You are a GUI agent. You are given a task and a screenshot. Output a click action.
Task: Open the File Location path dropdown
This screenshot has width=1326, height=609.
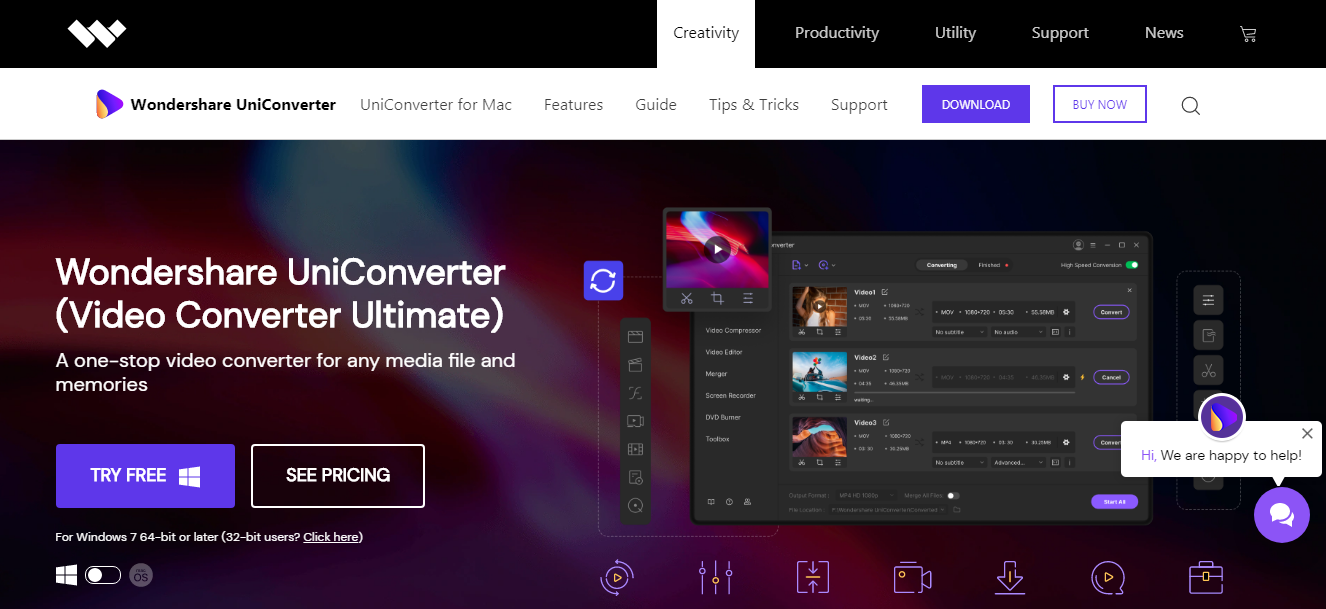(888, 510)
